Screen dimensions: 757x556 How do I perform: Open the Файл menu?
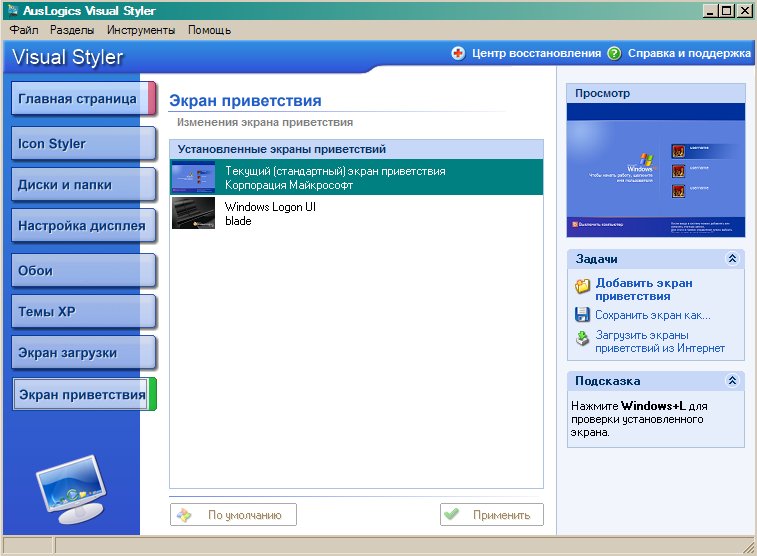24,30
